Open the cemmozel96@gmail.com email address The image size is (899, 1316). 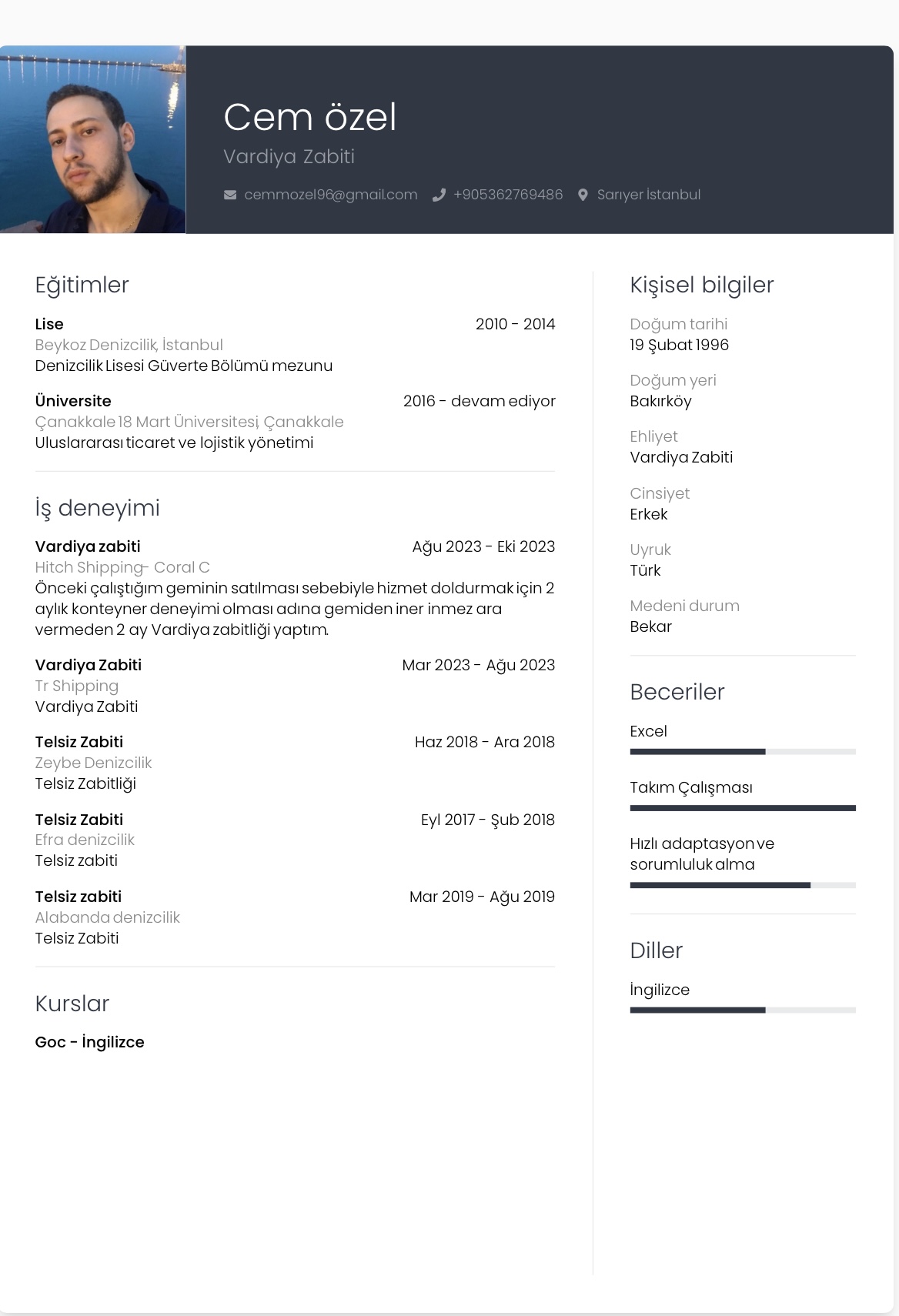click(x=330, y=195)
